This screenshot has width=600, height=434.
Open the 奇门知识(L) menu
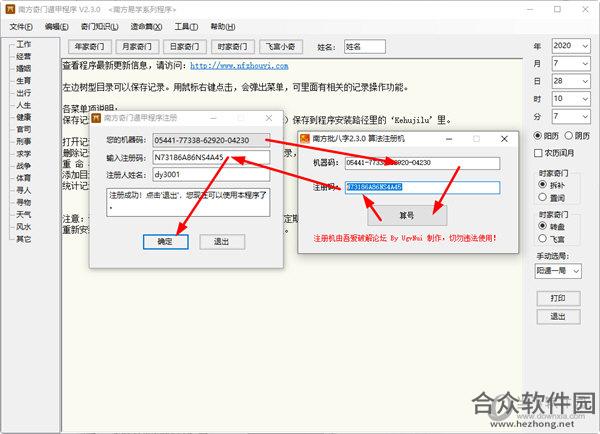[x=99, y=27]
